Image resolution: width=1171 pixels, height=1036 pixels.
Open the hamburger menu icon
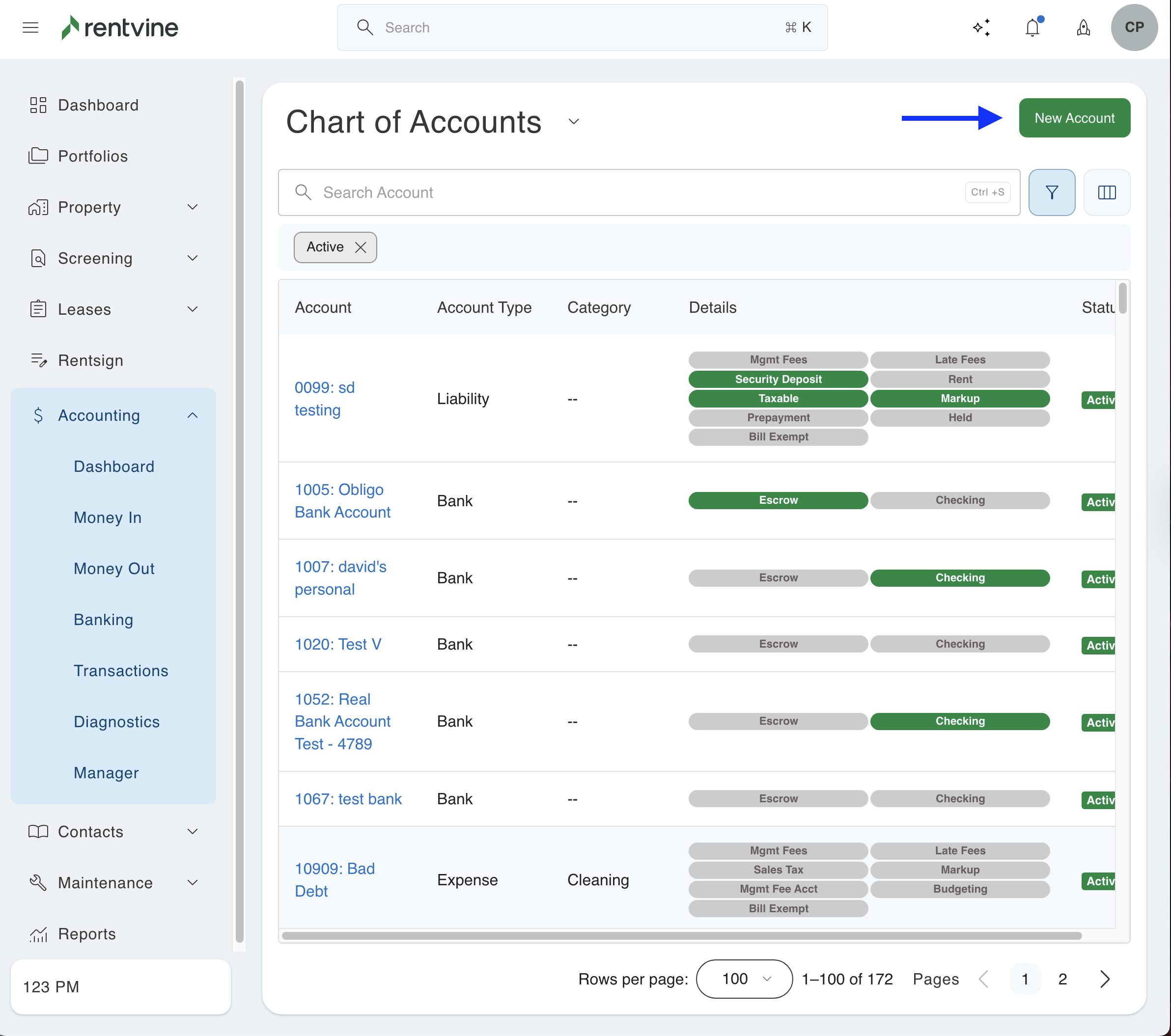point(30,27)
